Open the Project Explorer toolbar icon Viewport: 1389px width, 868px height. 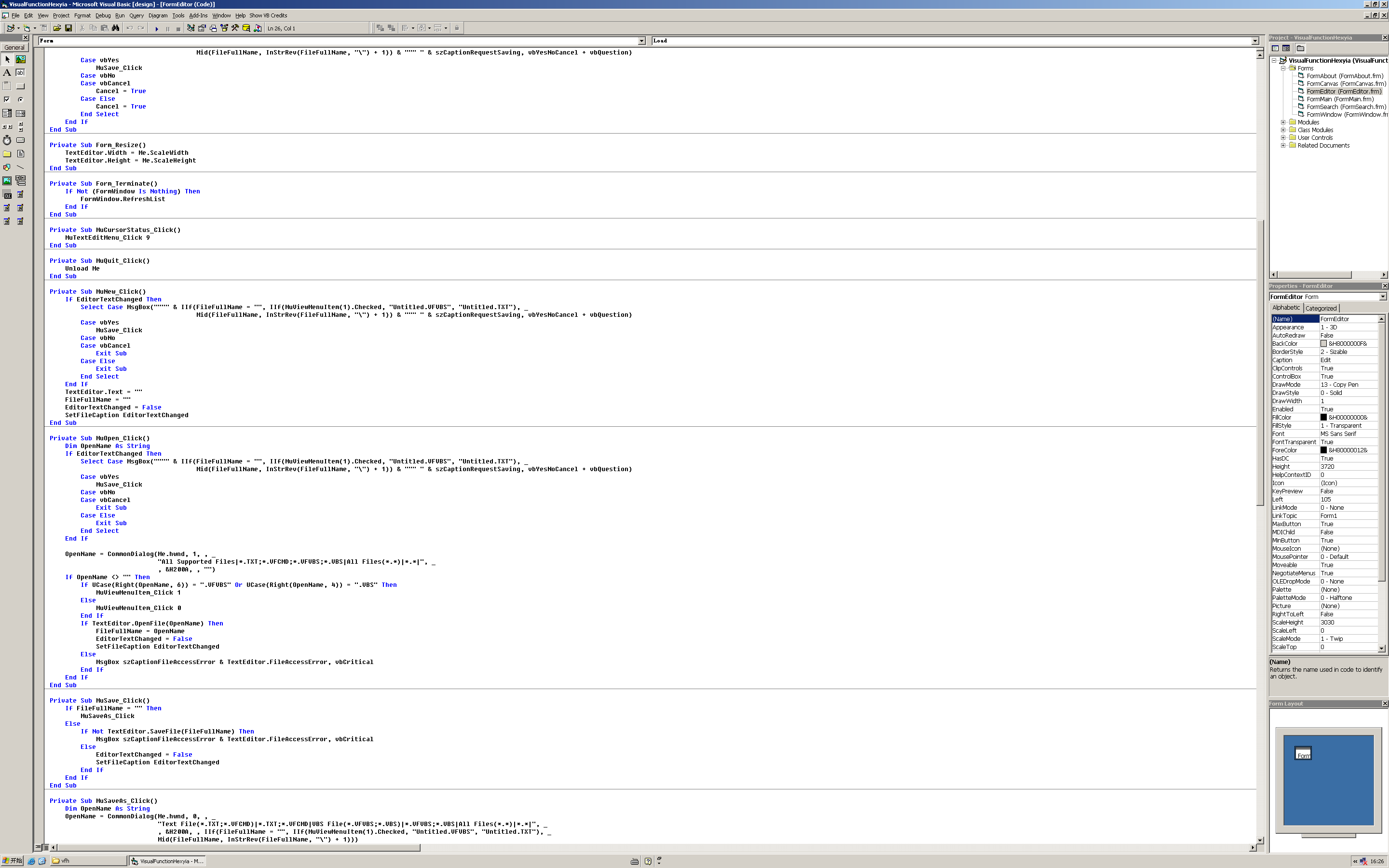click(191, 28)
